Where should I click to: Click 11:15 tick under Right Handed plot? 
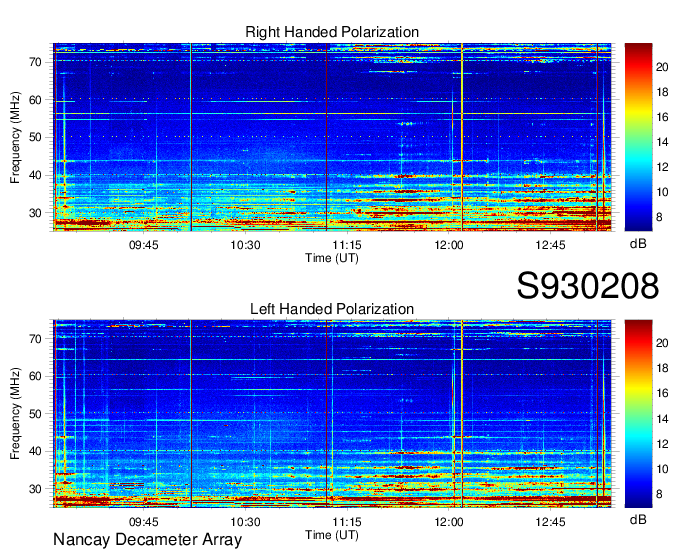point(347,245)
